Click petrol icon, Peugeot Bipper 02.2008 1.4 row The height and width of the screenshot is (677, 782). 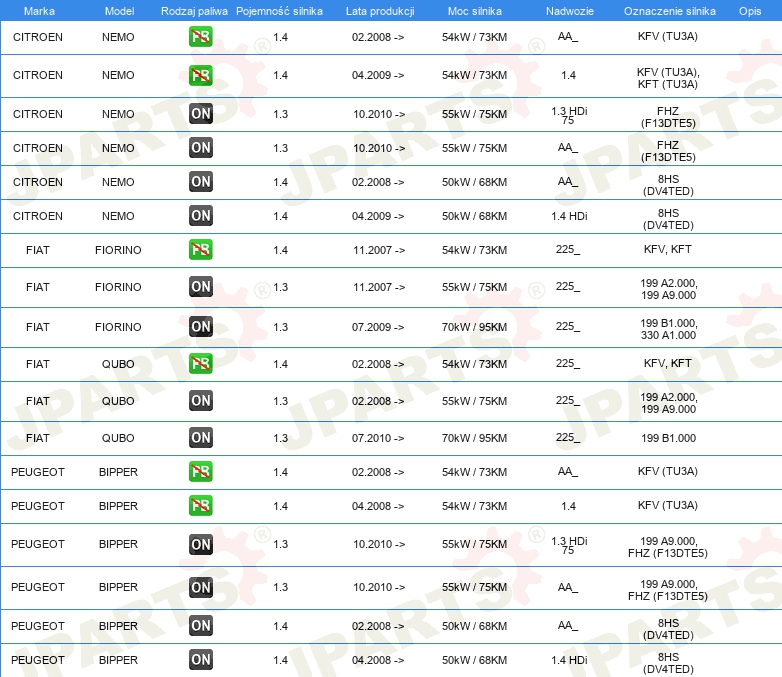coord(200,471)
